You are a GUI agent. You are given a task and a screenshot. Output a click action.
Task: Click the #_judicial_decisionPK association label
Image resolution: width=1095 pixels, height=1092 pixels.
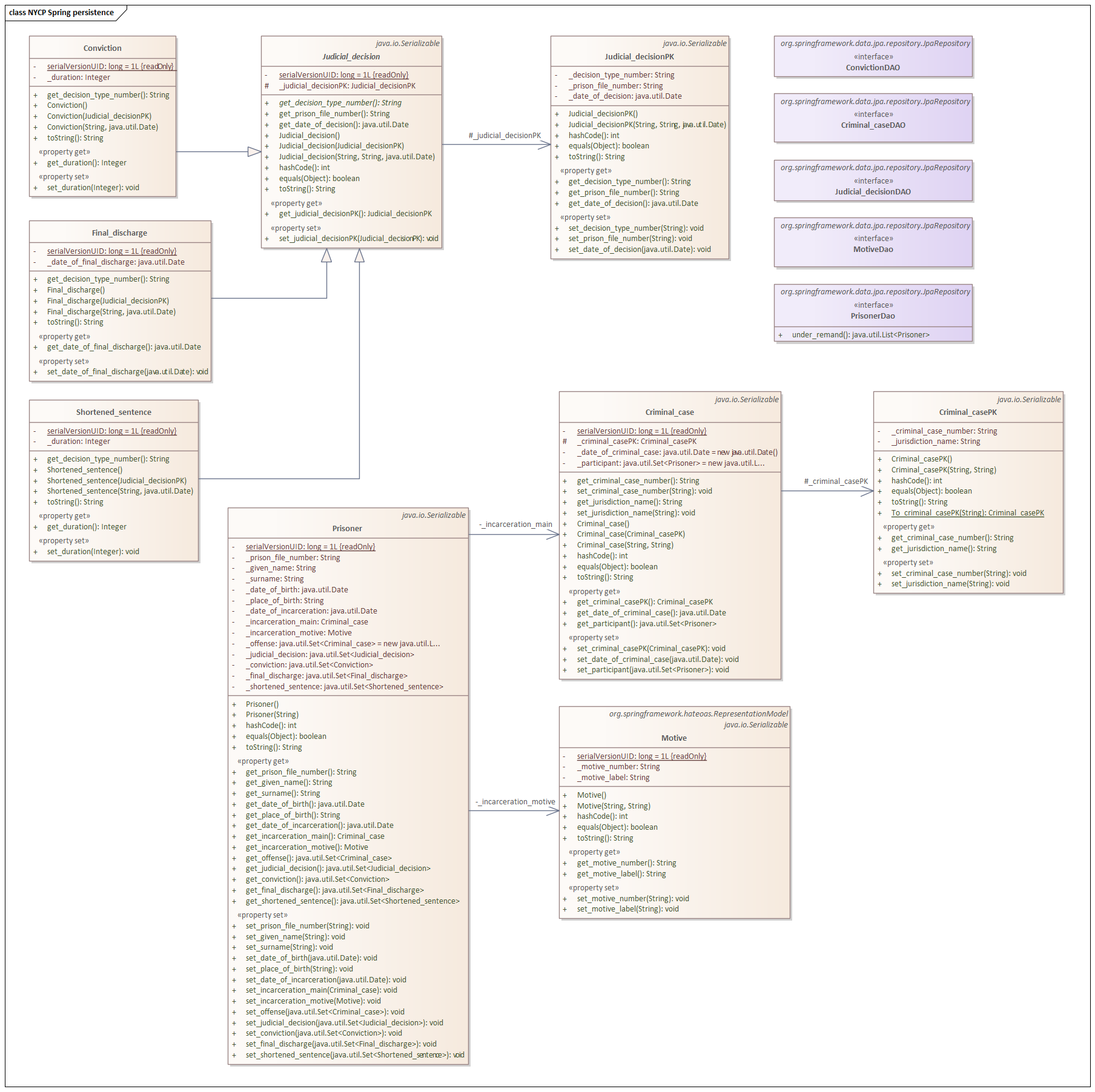[504, 136]
